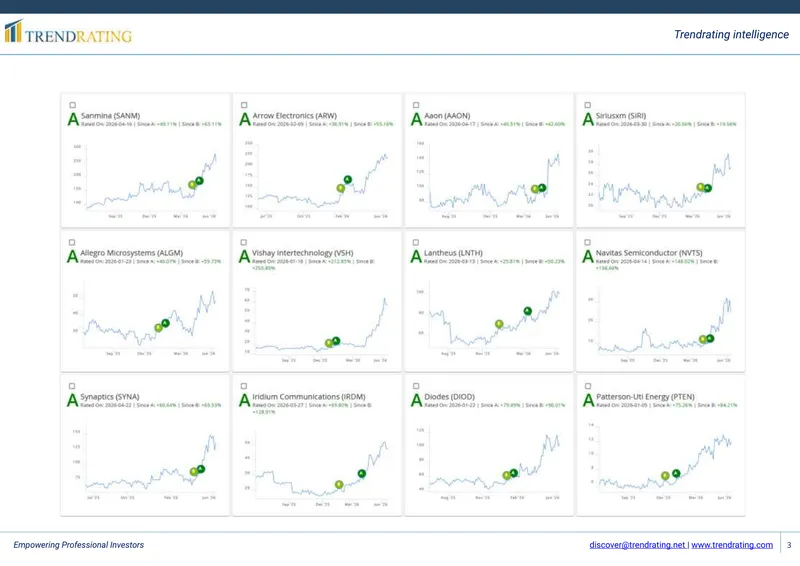The height and width of the screenshot is (566, 800).
Task: Tick the Aaon (AAON) card checkbox
Action: (416, 105)
